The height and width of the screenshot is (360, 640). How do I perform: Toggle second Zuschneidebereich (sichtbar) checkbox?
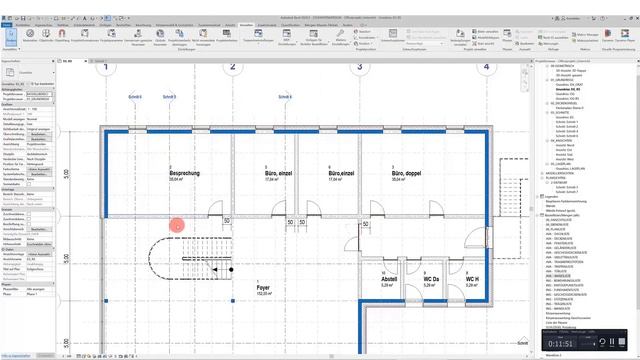tap(29, 219)
